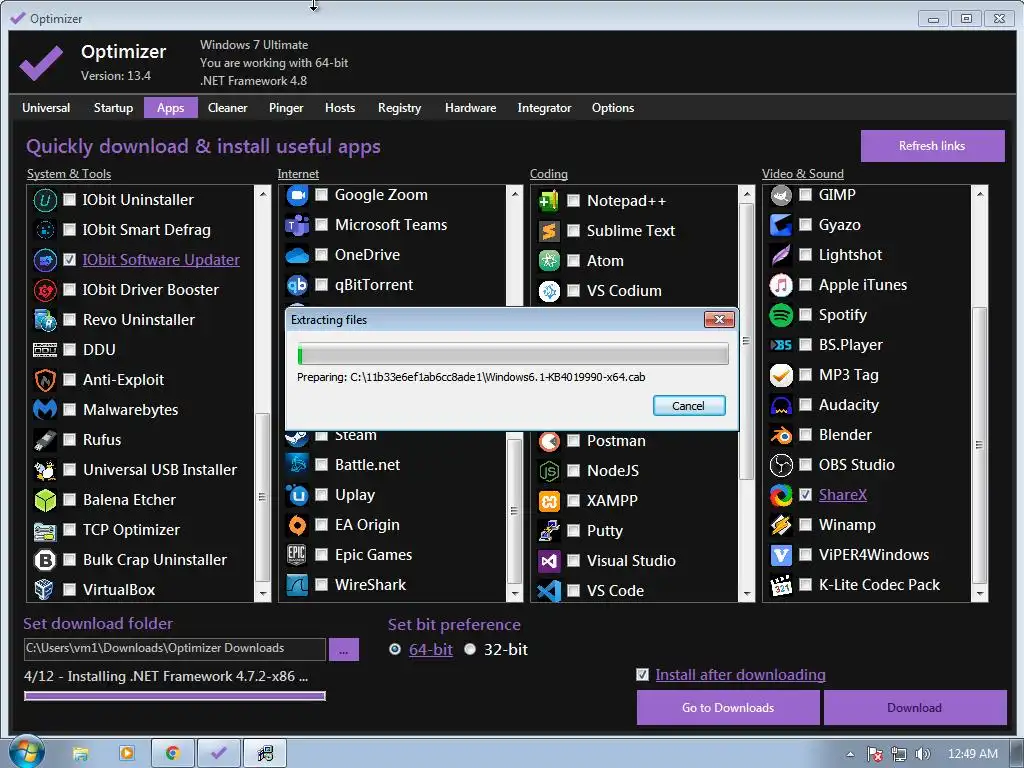Click the Action Center flag tray icon
Screen dimensions: 1024x768
tap(874, 754)
